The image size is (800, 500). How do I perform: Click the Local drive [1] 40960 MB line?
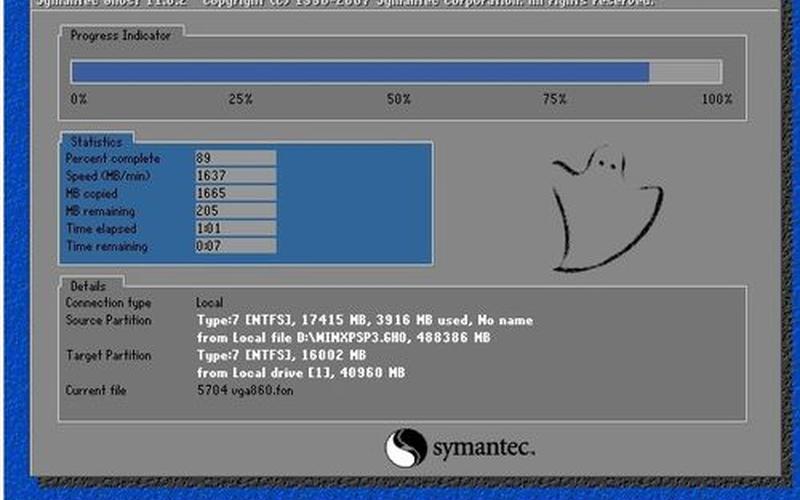click(301, 373)
